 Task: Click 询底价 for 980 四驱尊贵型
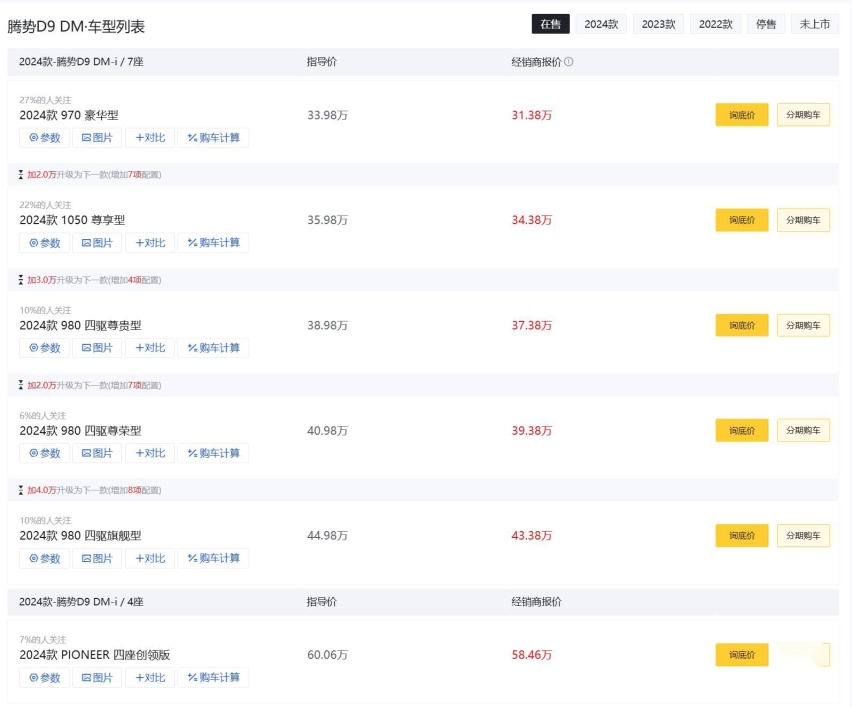742,325
